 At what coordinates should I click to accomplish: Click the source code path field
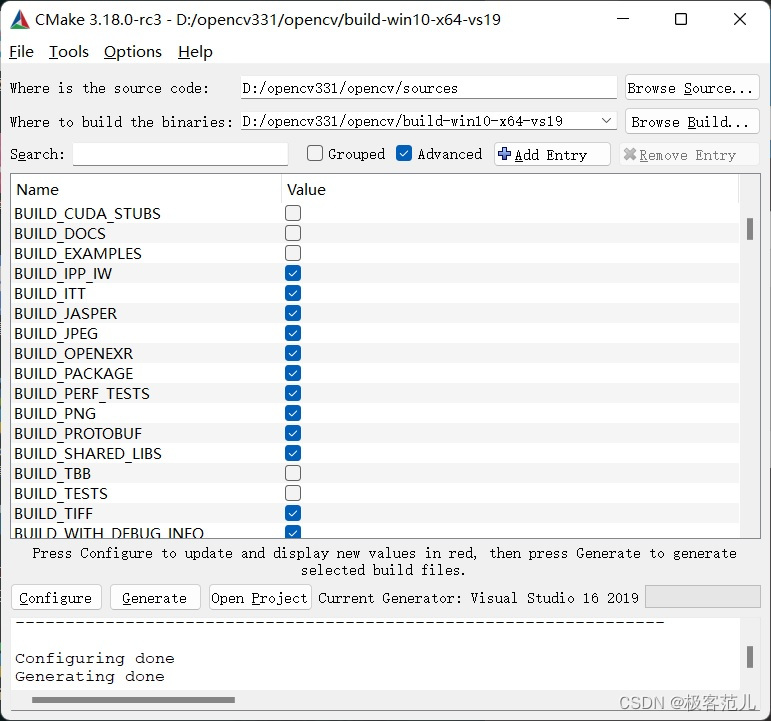(428, 88)
